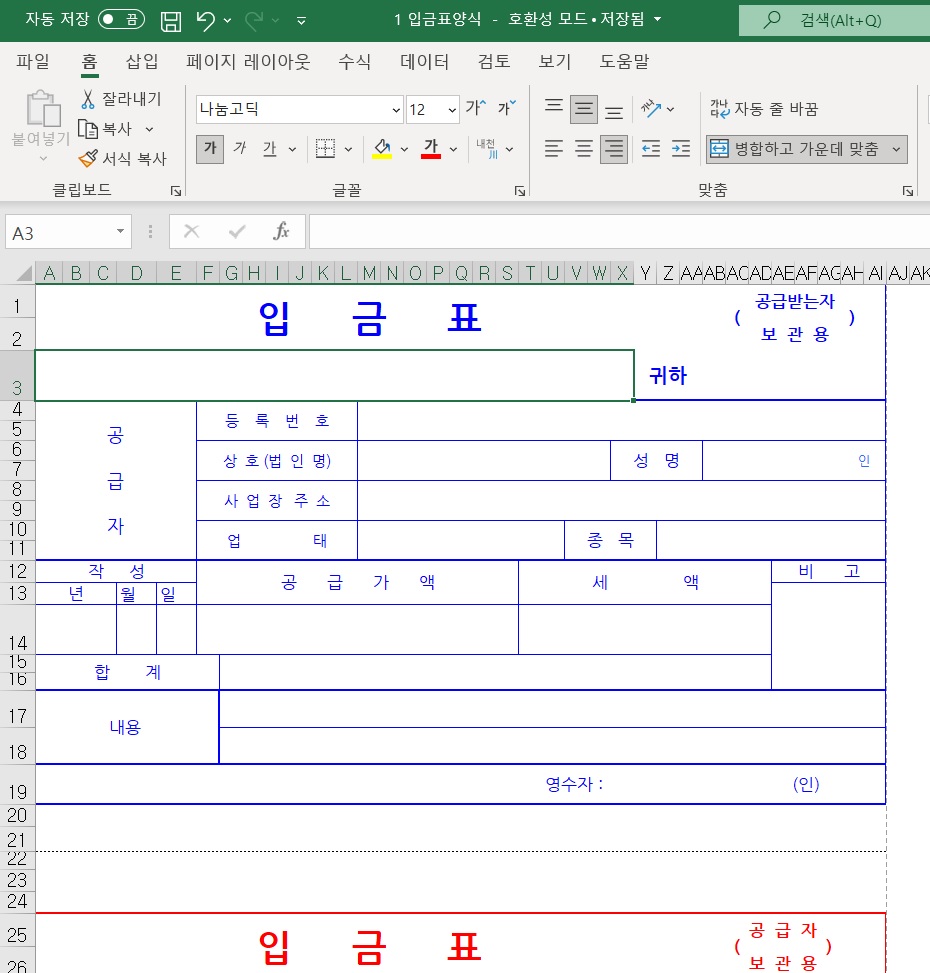Switch to the 검토 tab
Screen dimensions: 930x973
point(494,61)
